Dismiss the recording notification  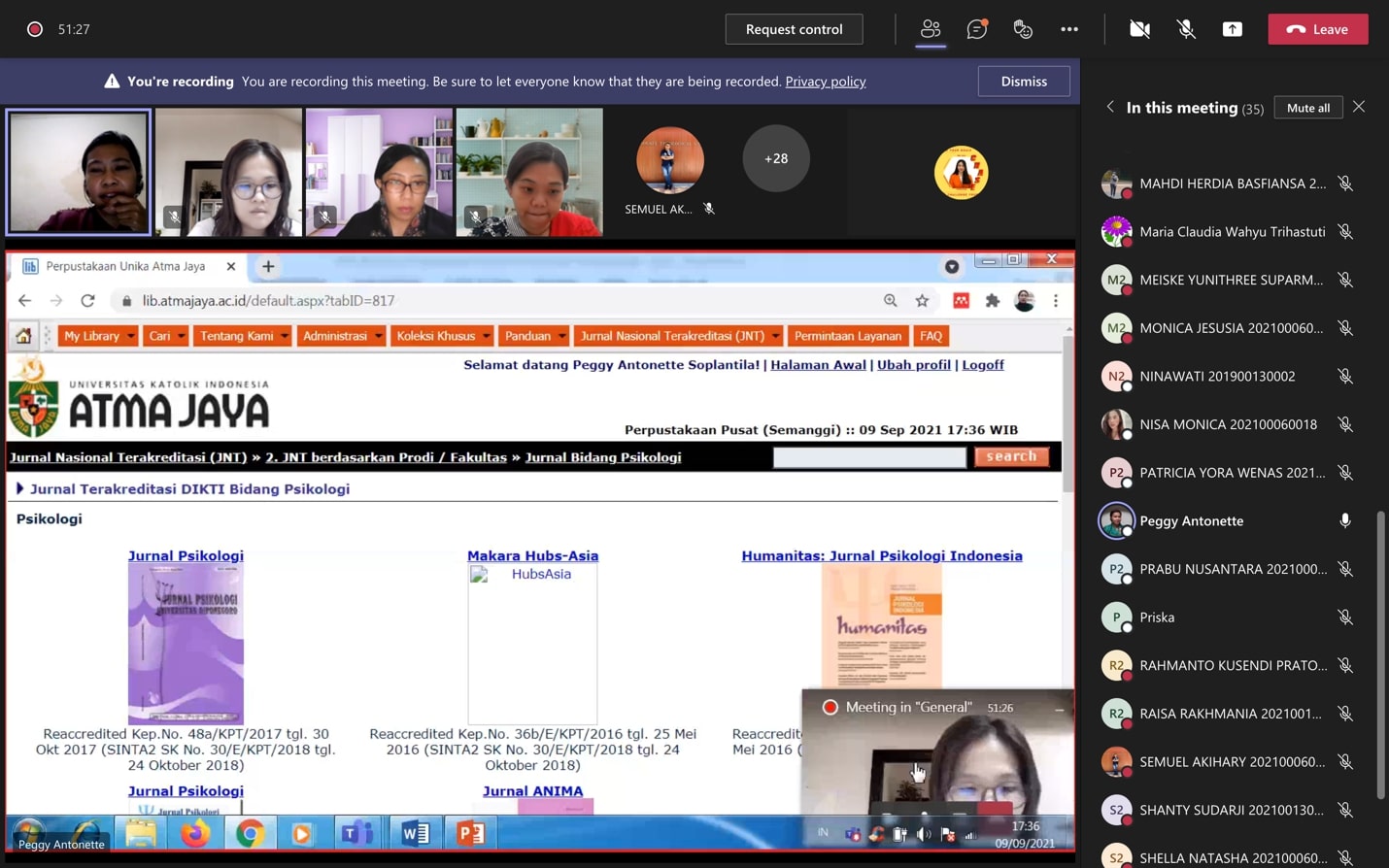(1024, 82)
